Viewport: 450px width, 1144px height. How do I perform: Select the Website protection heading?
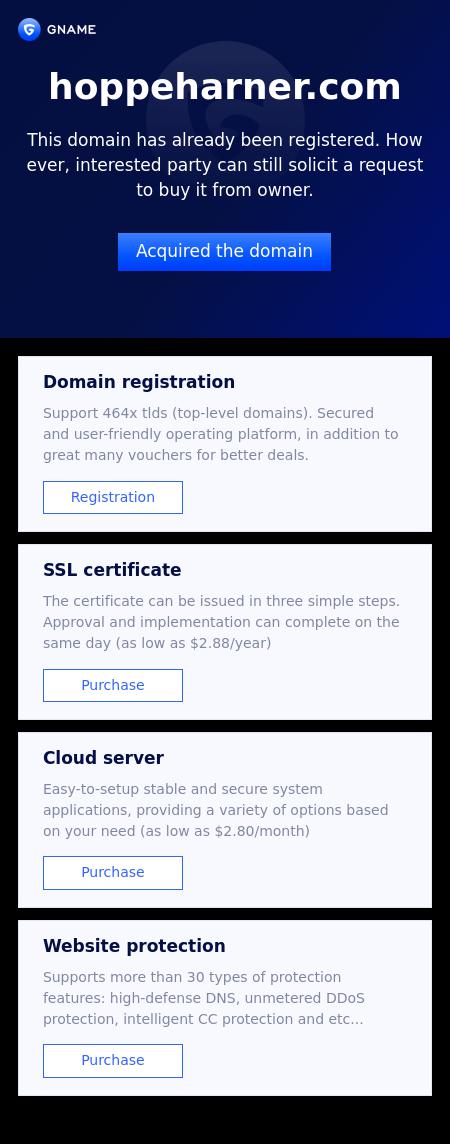(x=134, y=946)
